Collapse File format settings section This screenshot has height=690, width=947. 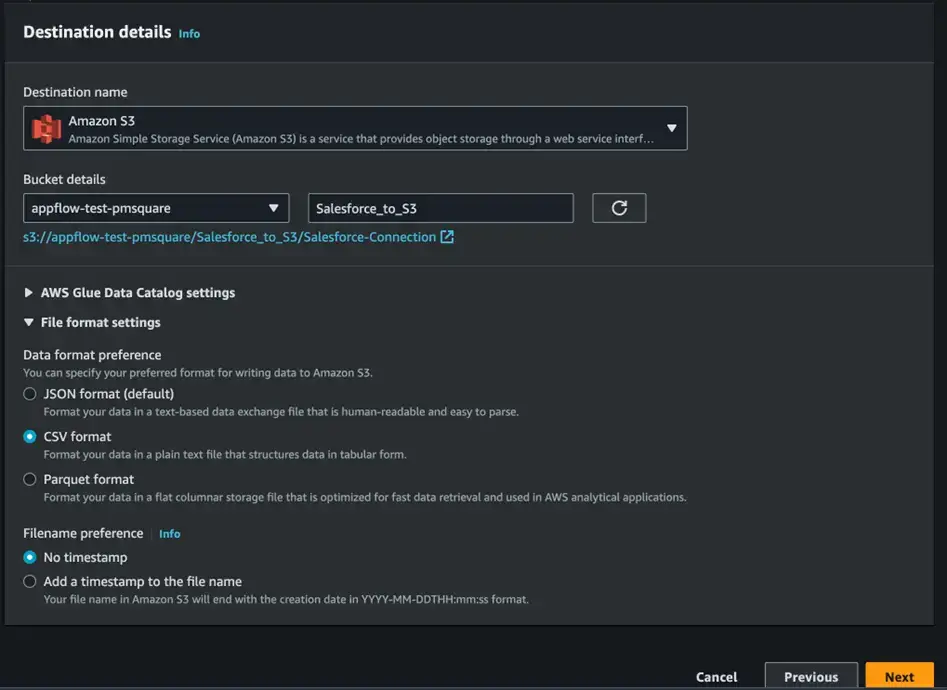click(92, 323)
